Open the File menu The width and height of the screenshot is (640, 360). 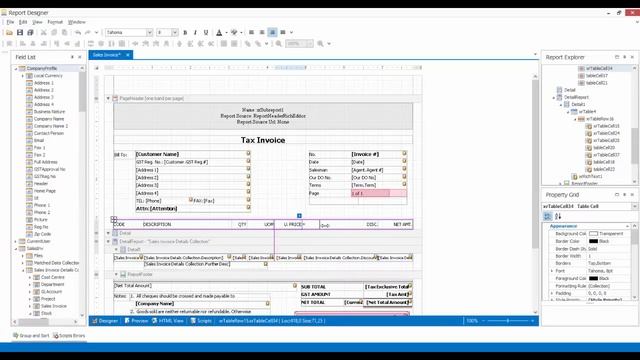(x=10, y=22)
